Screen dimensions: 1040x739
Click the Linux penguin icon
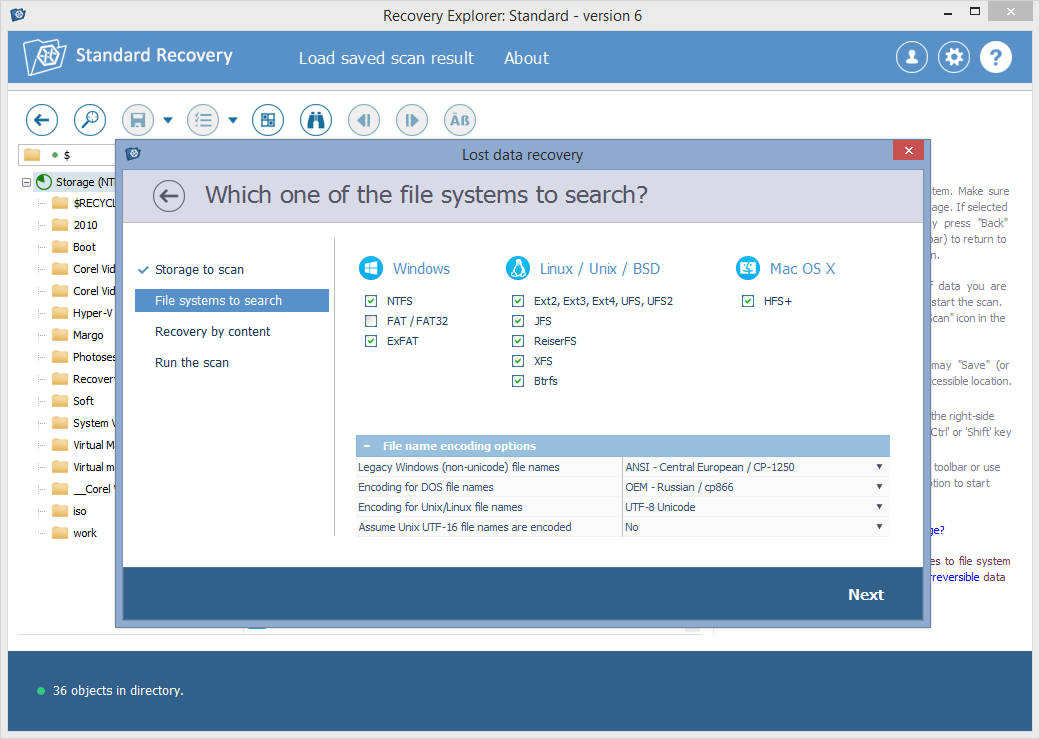tap(518, 269)
